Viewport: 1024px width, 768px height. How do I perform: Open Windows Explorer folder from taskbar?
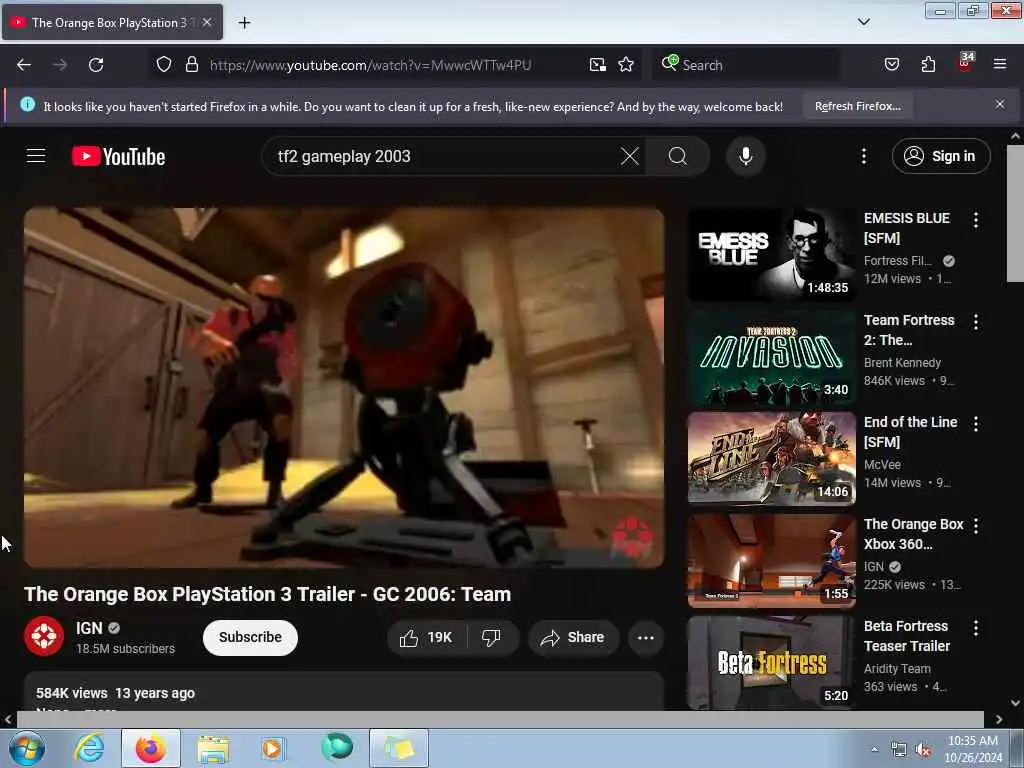coord(213,748)
